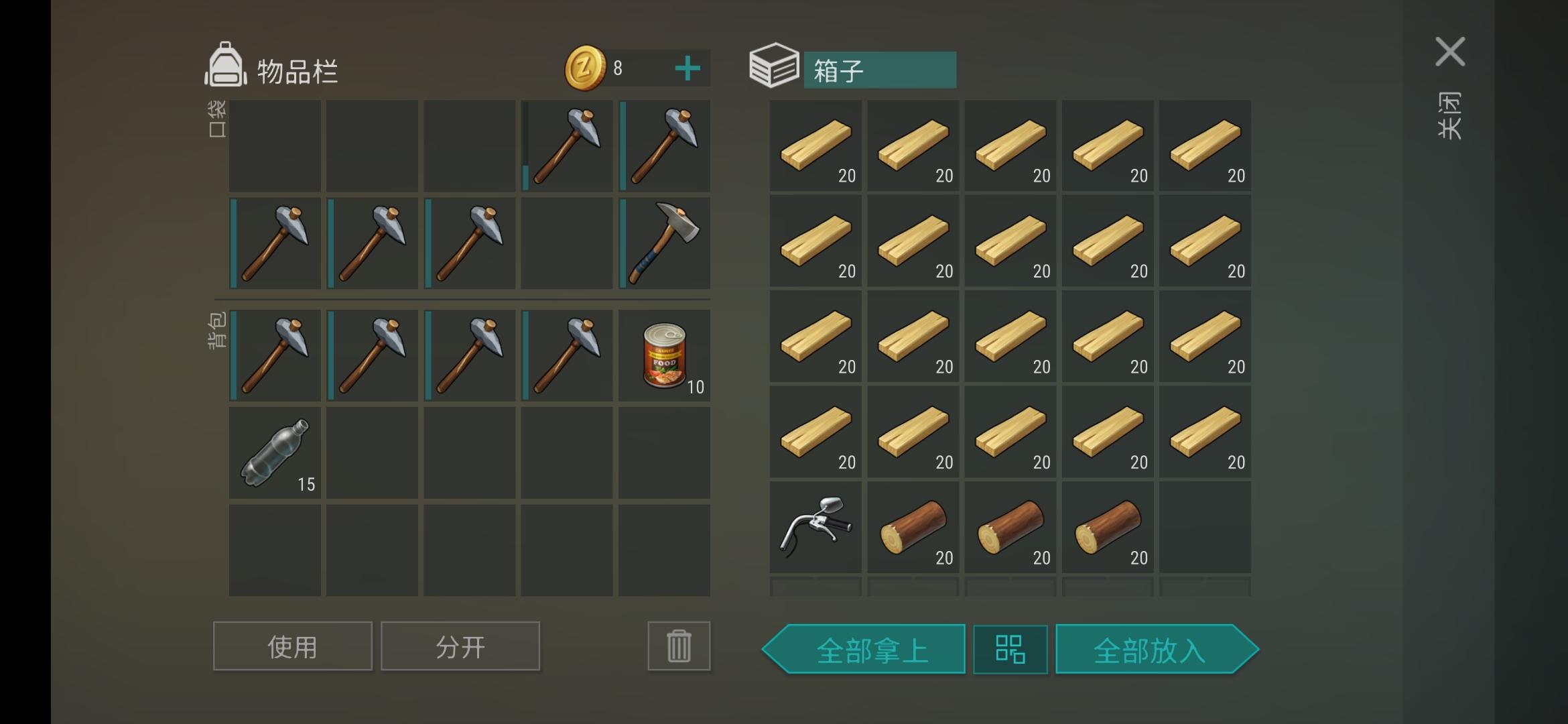
Task: Select the last log stack in box
Action: (x=1108, y=527)
